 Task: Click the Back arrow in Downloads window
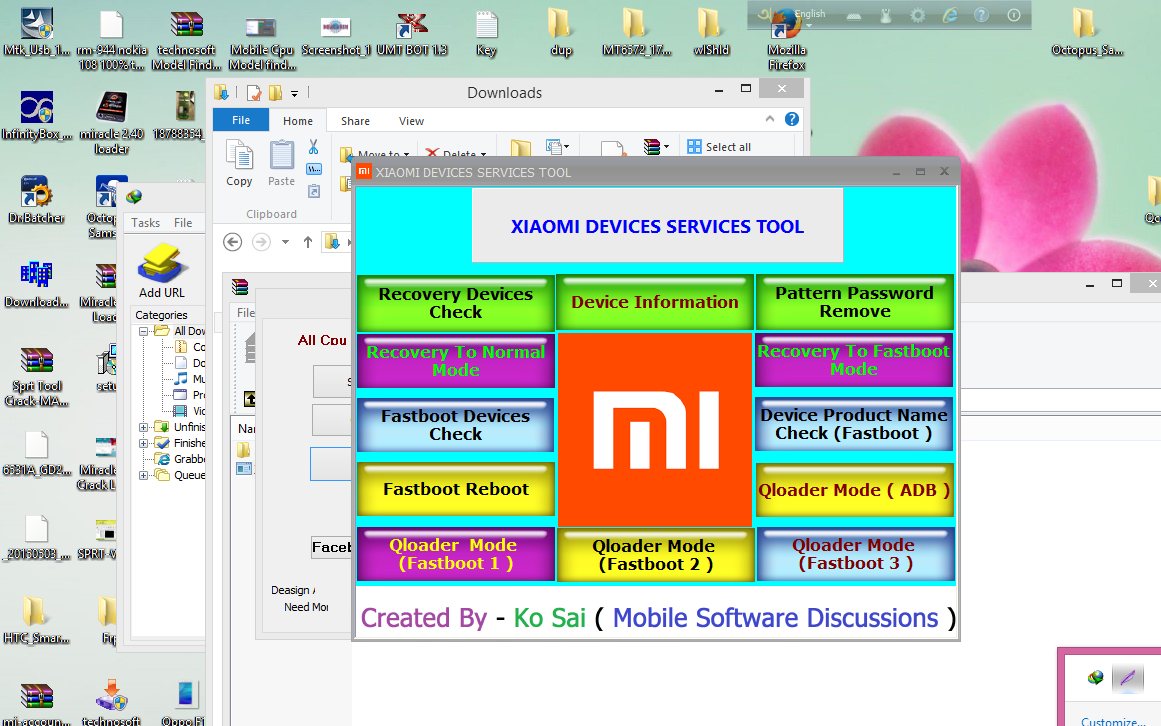232,242
